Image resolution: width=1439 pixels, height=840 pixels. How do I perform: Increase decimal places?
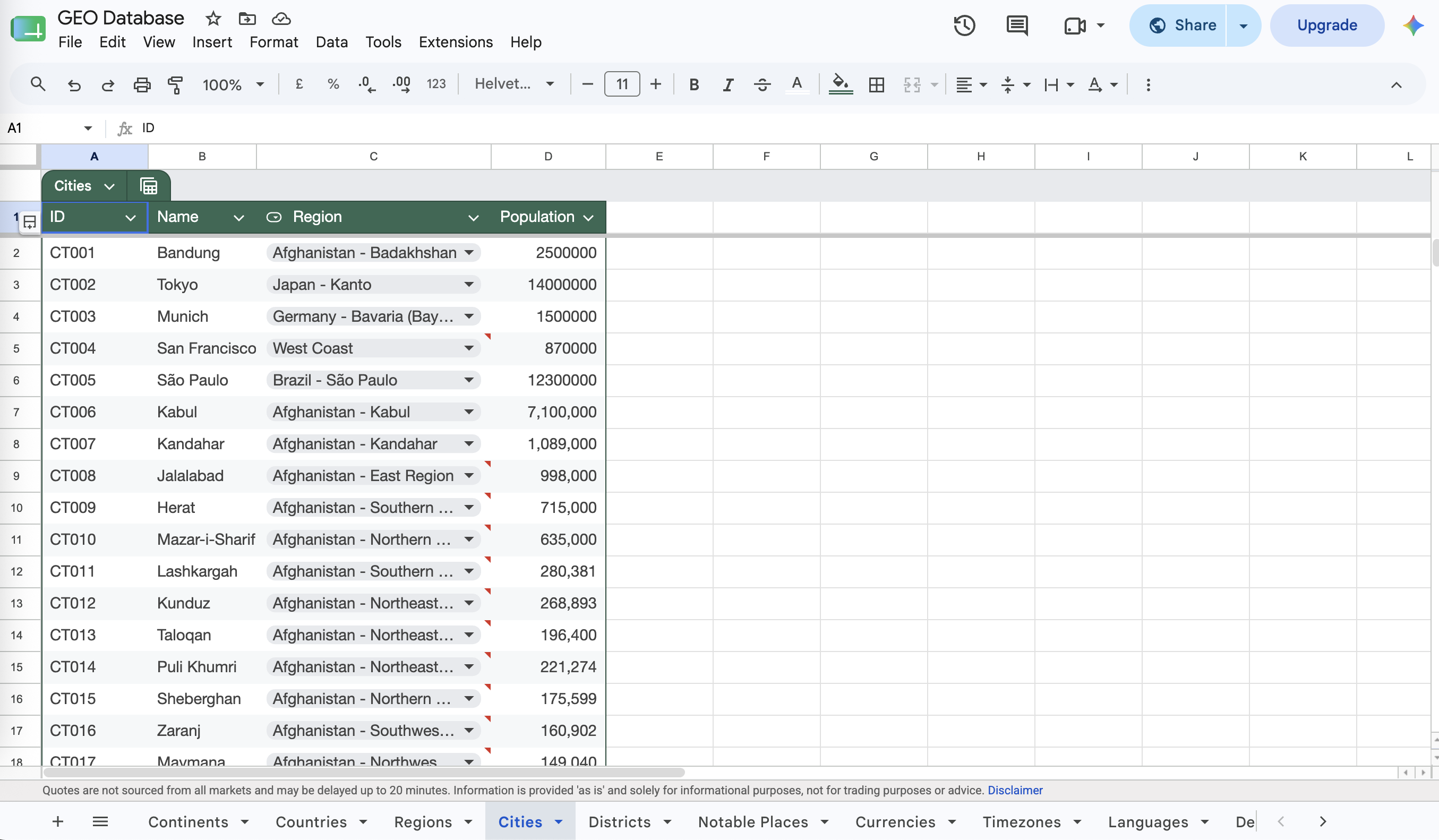coord(401,84)
